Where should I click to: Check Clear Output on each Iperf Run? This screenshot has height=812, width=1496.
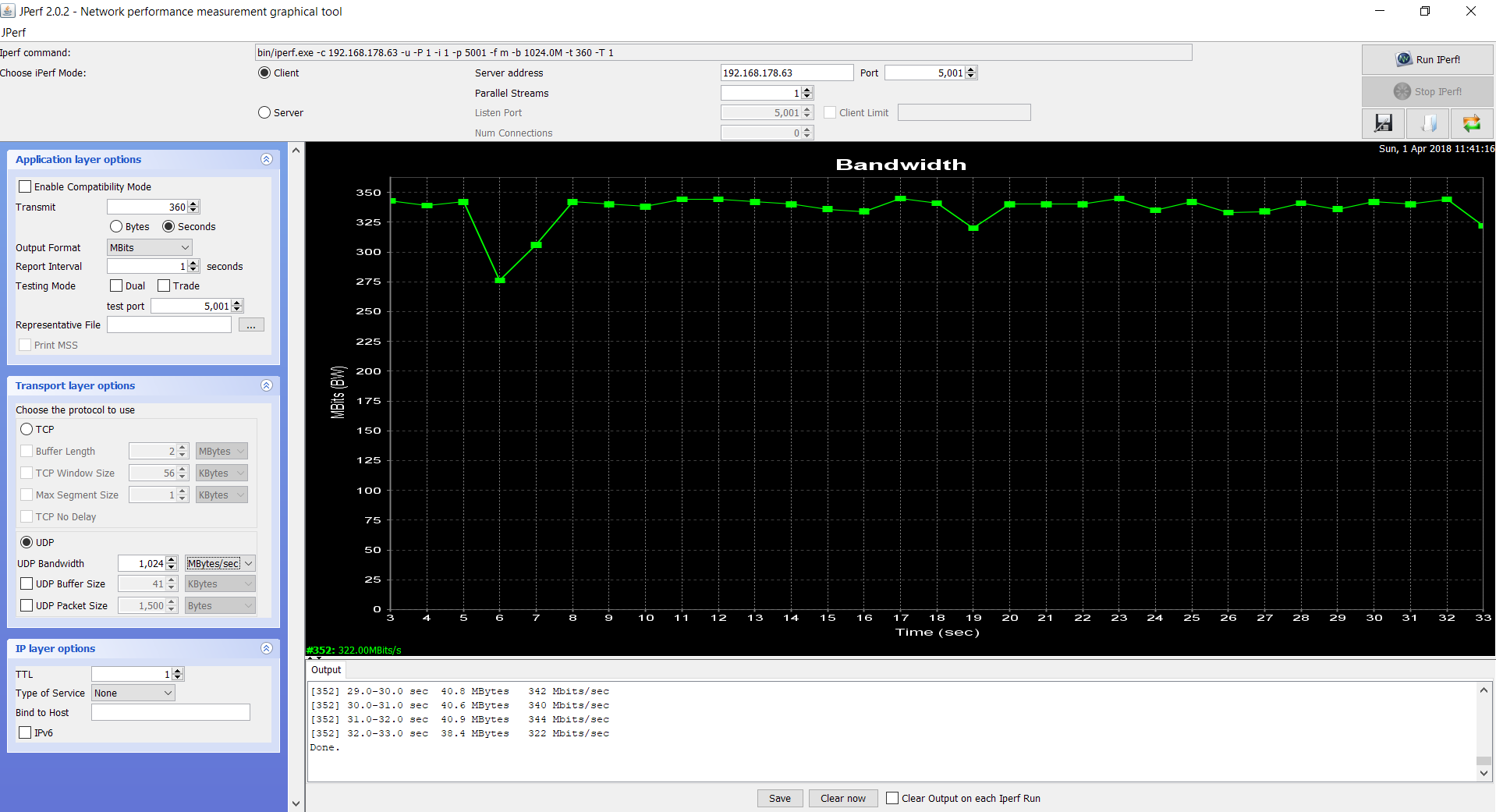click(892, 798)
